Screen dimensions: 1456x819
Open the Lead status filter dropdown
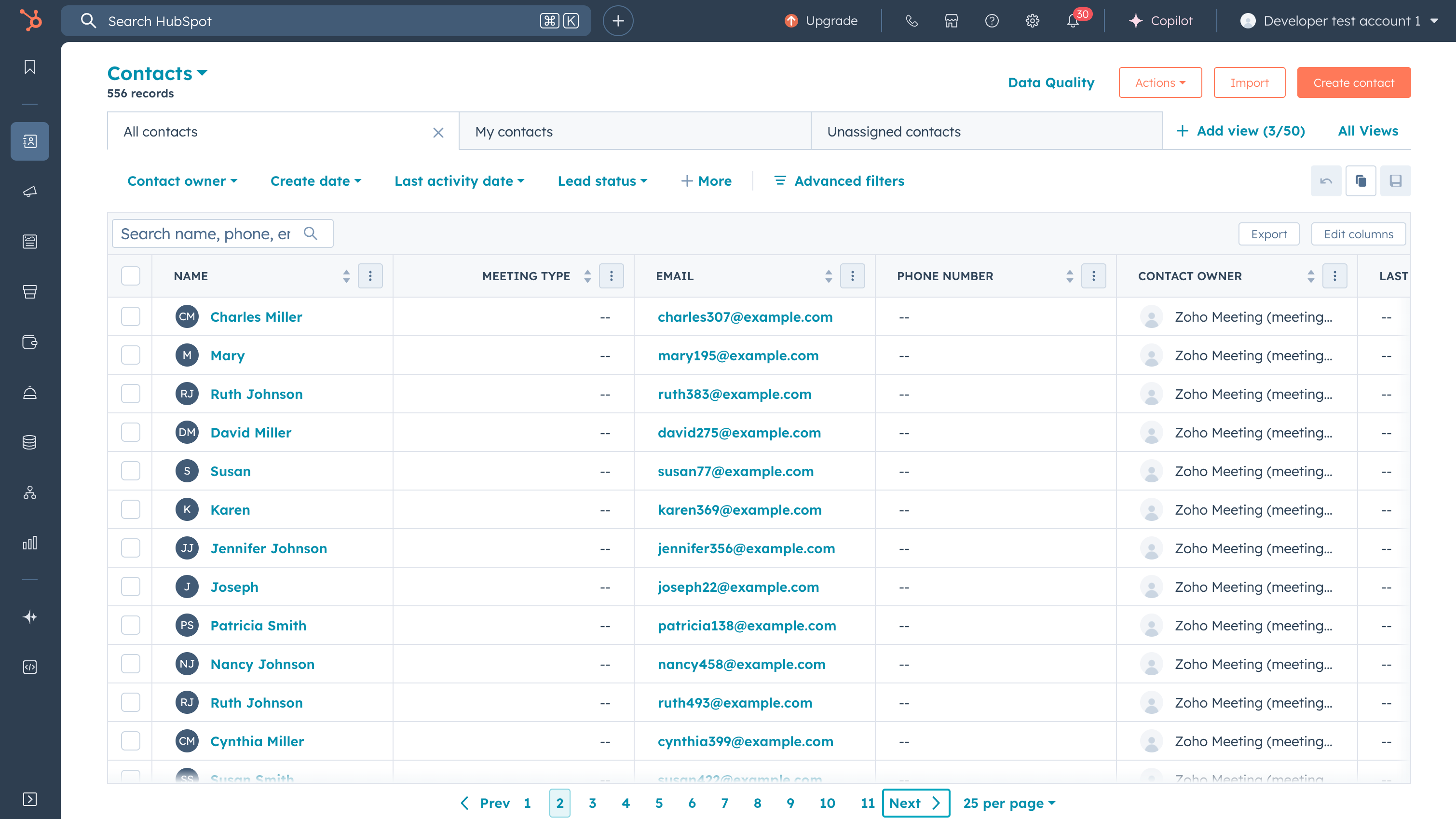pos(602,181)
